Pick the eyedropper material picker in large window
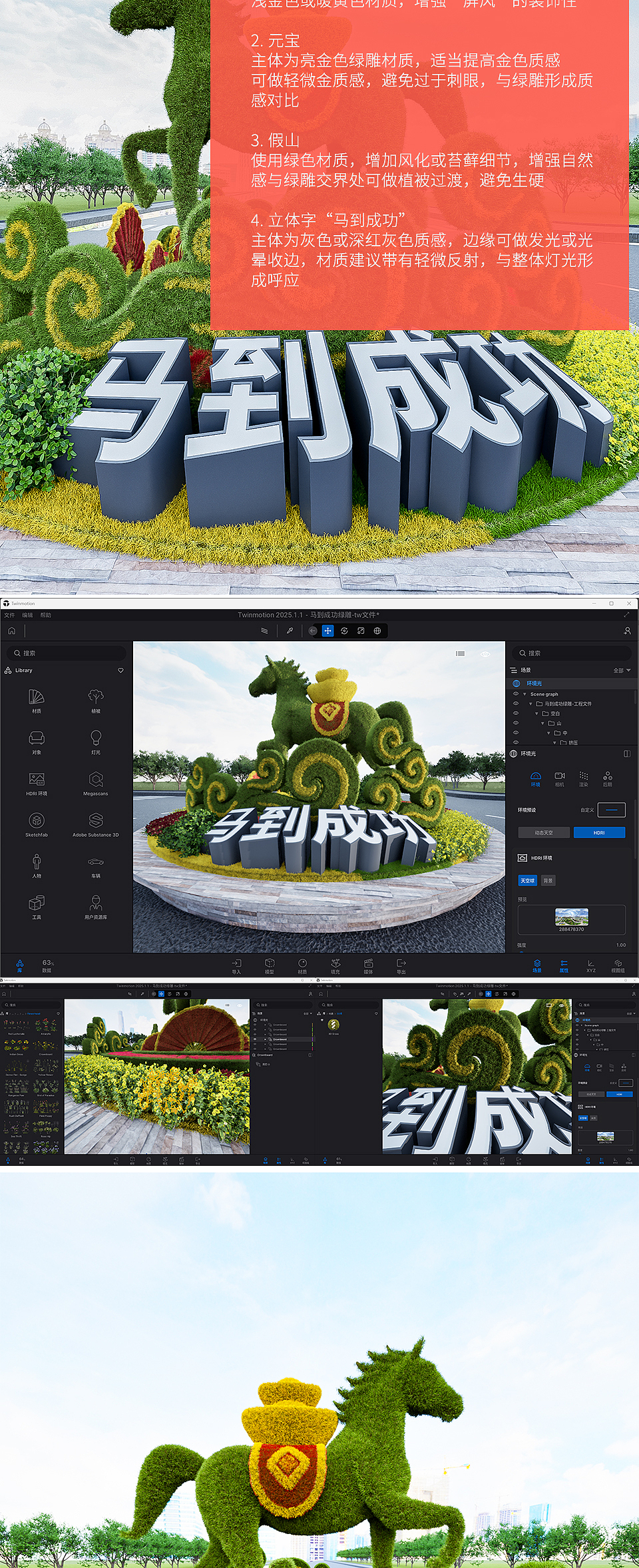 tap(290, 631)
